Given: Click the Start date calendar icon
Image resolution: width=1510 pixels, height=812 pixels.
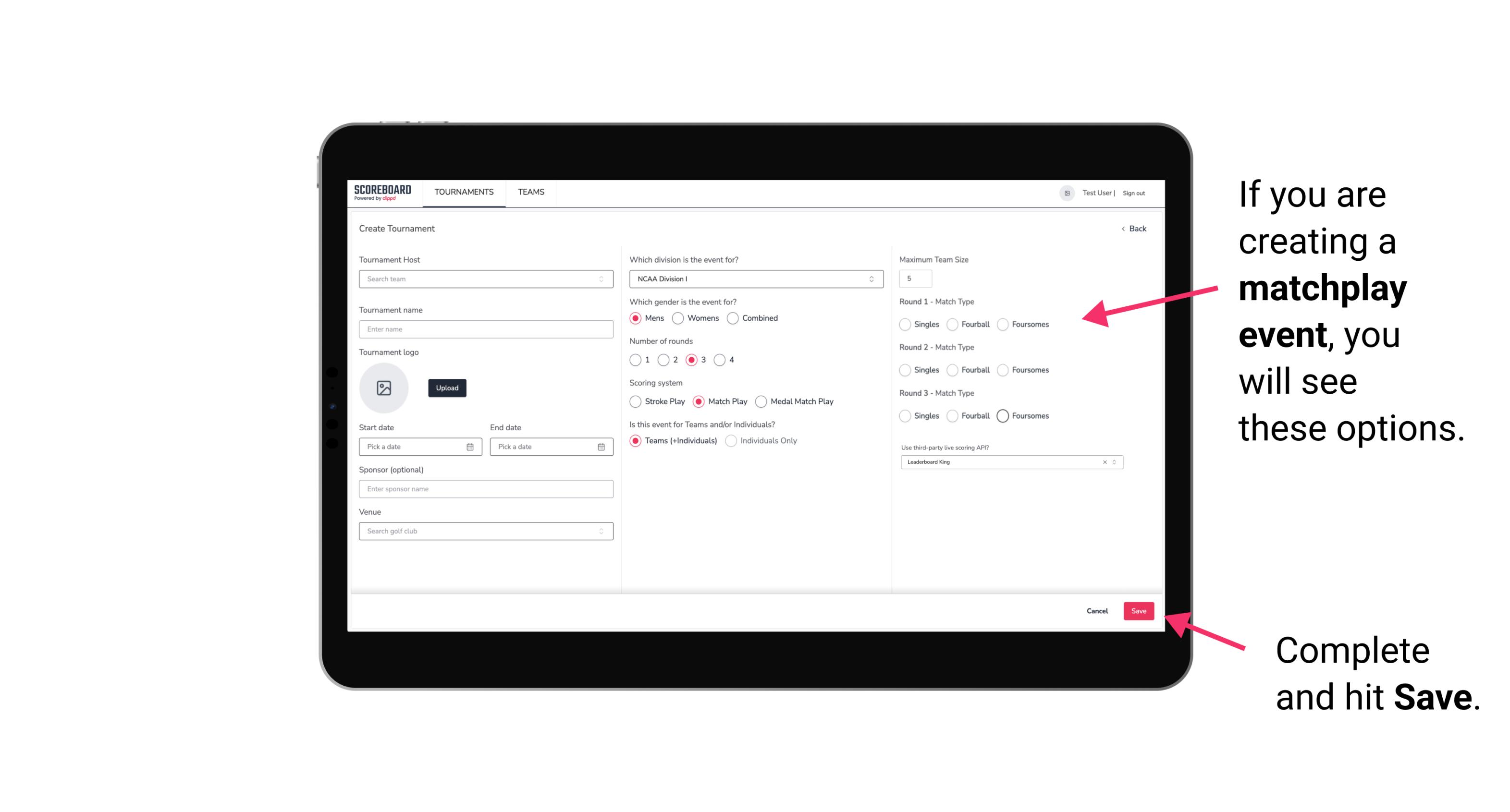Looking at the screenshot, I should (470, 446).
